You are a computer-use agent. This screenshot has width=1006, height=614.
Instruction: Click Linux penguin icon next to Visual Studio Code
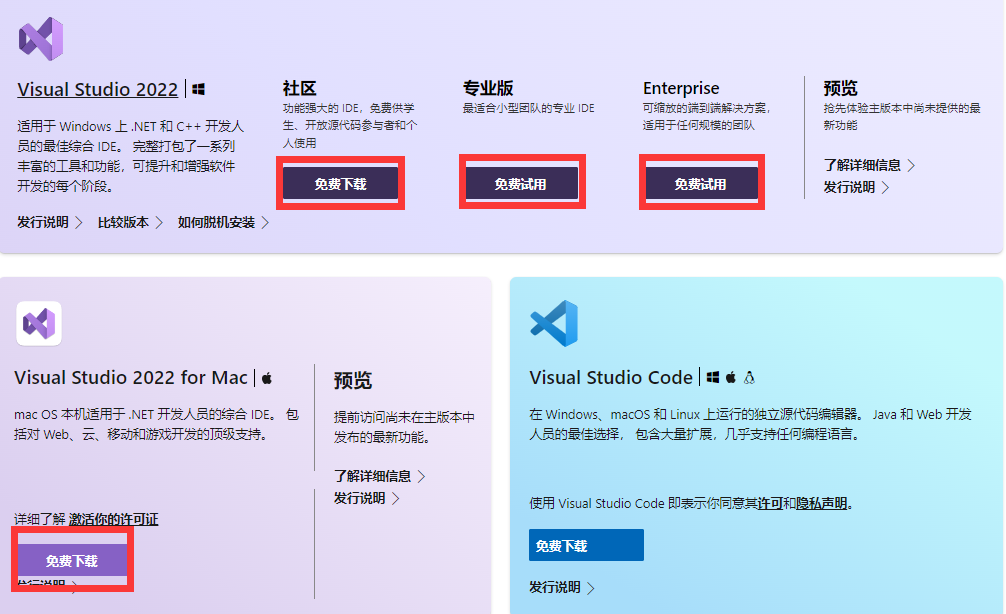pos(749,377)
